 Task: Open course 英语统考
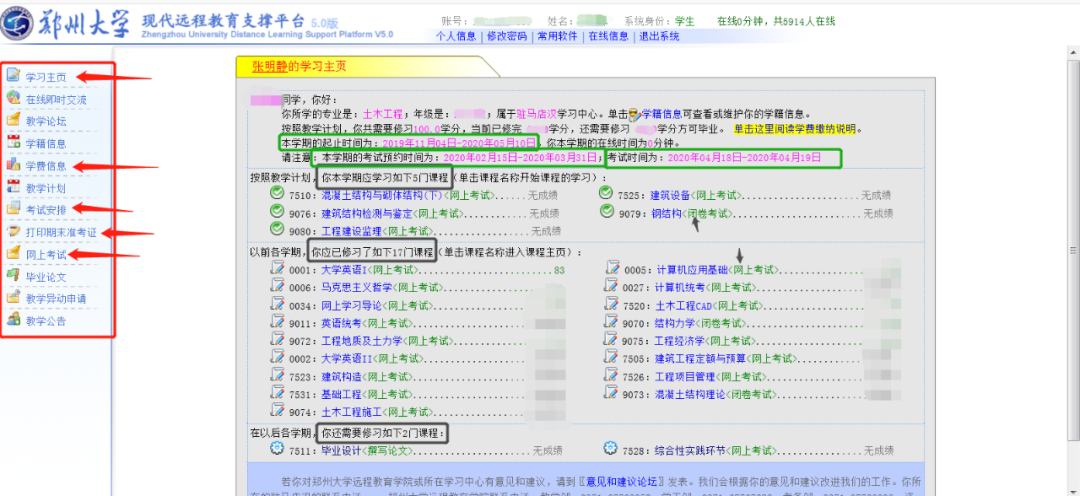[x=341, y=323]
